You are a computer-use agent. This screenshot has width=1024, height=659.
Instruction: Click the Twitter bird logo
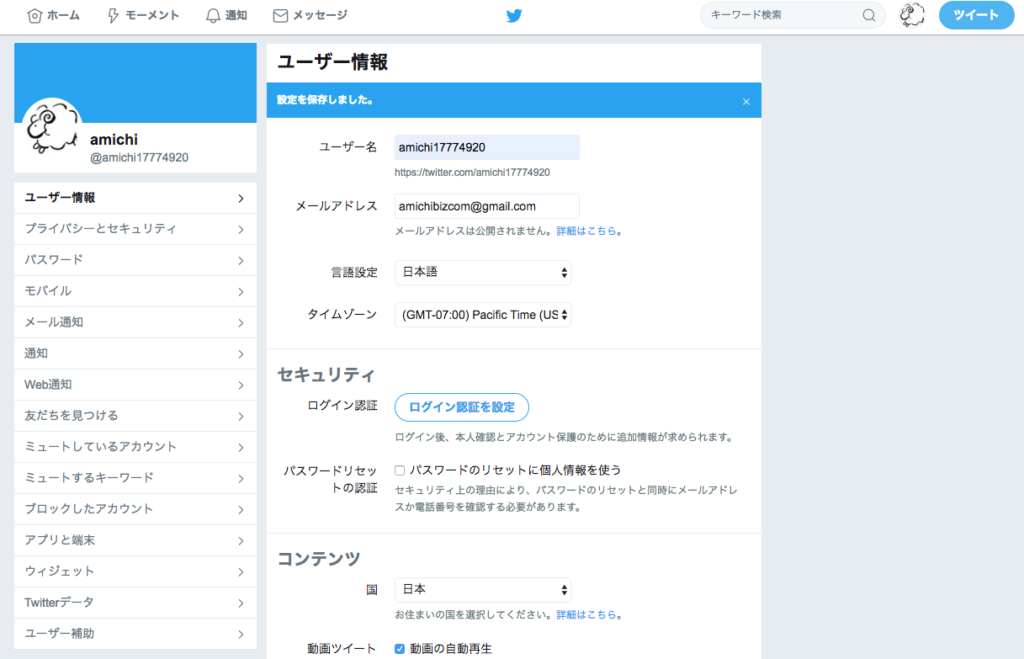(x=514, y=16)
